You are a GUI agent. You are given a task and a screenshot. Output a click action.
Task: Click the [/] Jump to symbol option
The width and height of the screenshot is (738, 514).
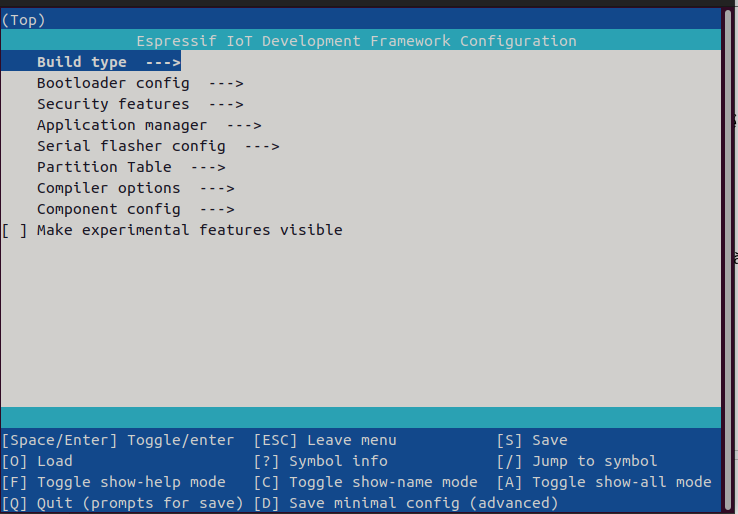[x=577, y=461]
